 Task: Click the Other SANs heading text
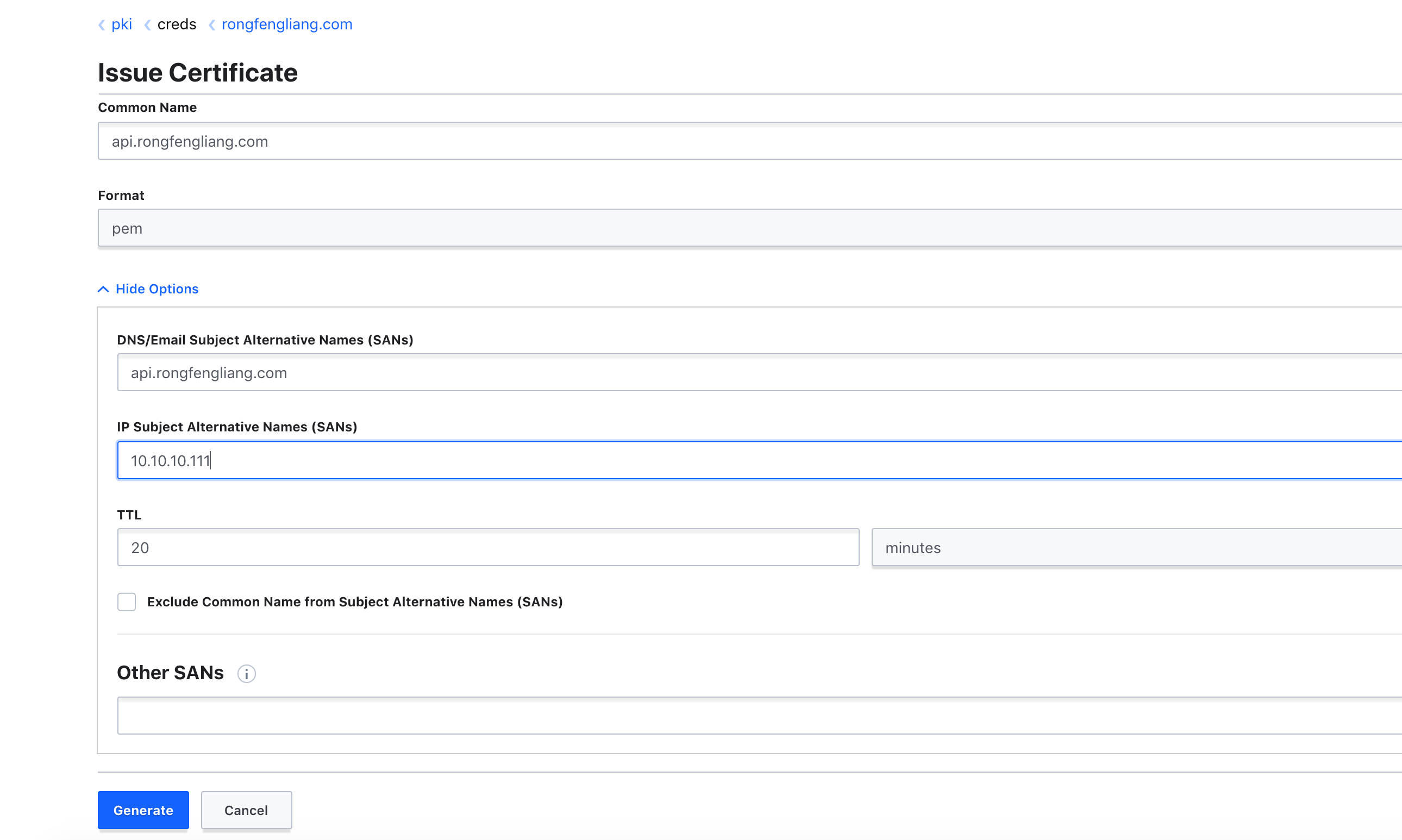[171, 673]
